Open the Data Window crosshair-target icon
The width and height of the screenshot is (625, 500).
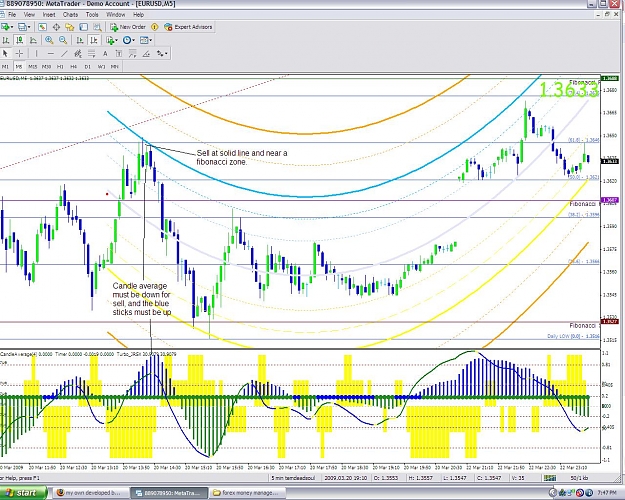[x=56, y=27]
